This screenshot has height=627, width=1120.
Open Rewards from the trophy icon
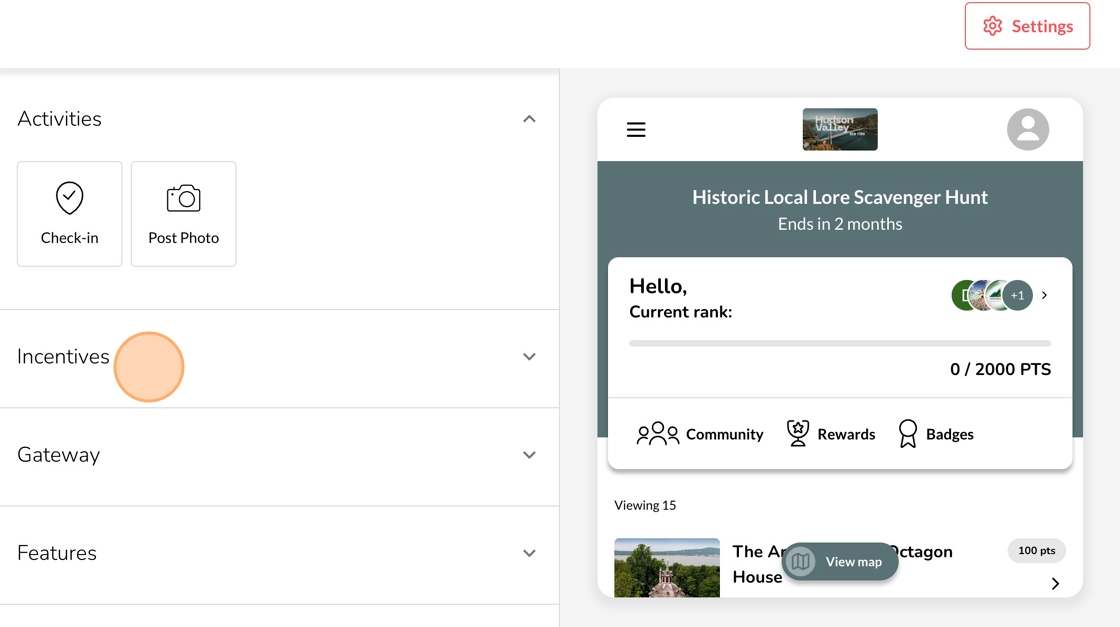798,434
